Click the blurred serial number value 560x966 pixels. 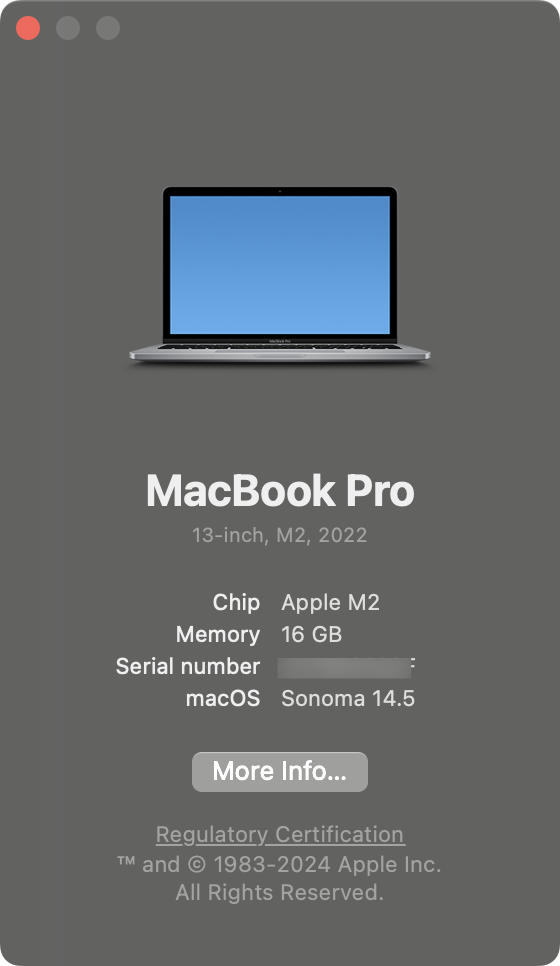(x=347, y=667)
